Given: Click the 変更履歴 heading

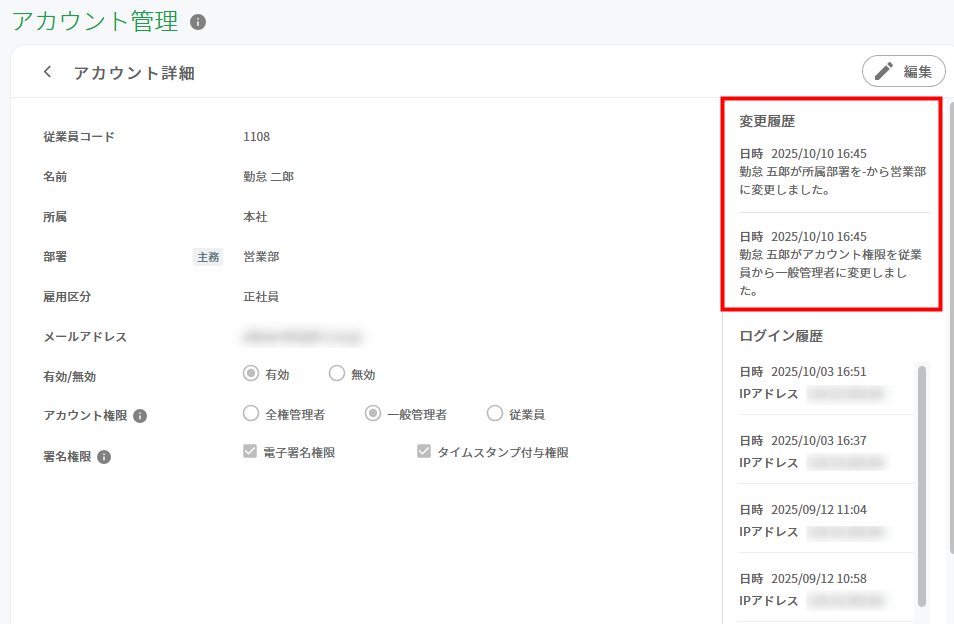Looking at the screenshot, I should point(767,122).
